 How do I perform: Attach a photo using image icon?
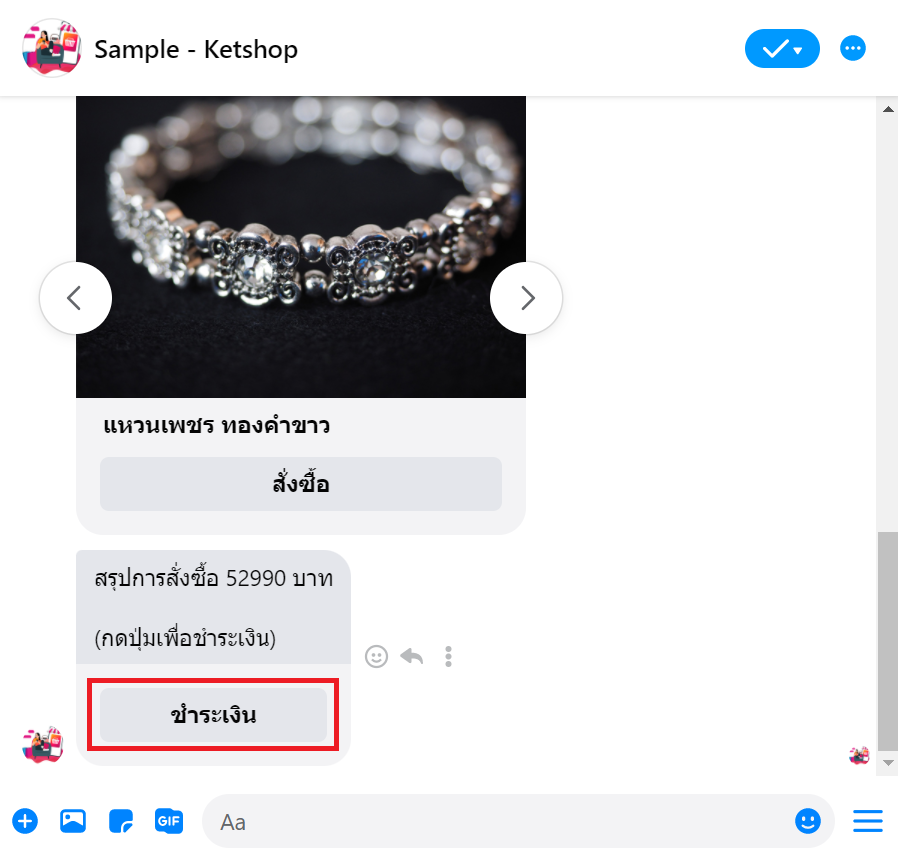pyautogui.click(x=73, y=821)
